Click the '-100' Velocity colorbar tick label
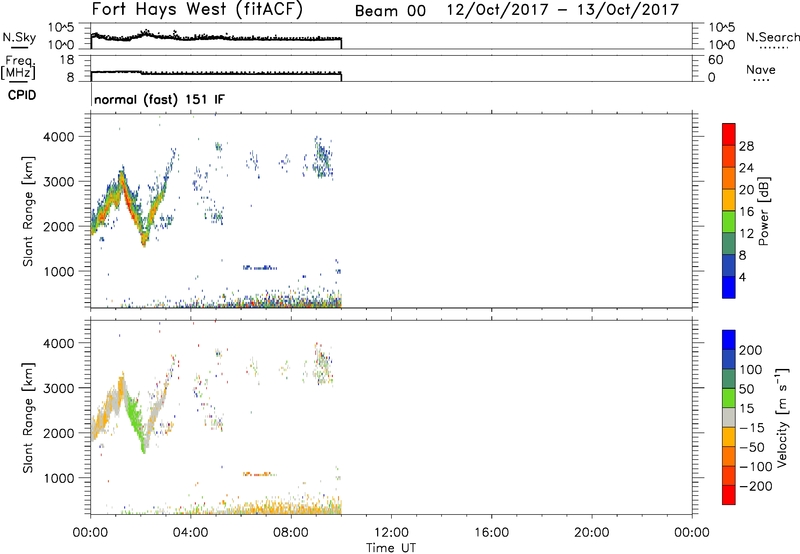The image size is (800, 554). pos(755,467)
